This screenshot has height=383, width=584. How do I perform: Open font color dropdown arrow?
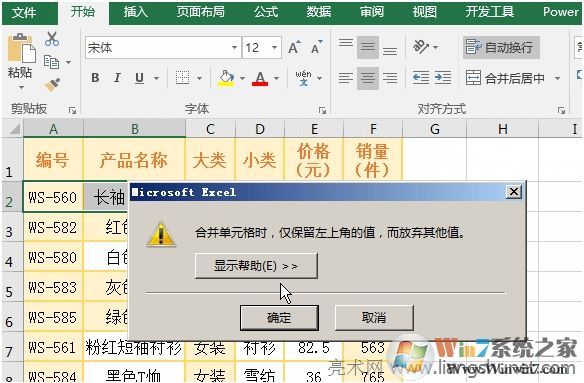[276, 78]
